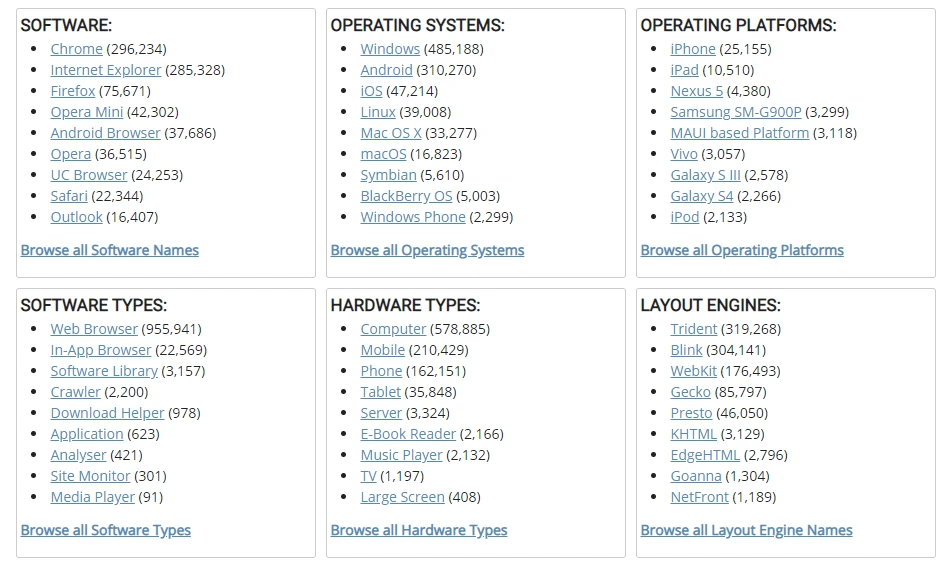
Task: Open the Large Screen link
Action: pyautogui.click(x=402, y=497)
